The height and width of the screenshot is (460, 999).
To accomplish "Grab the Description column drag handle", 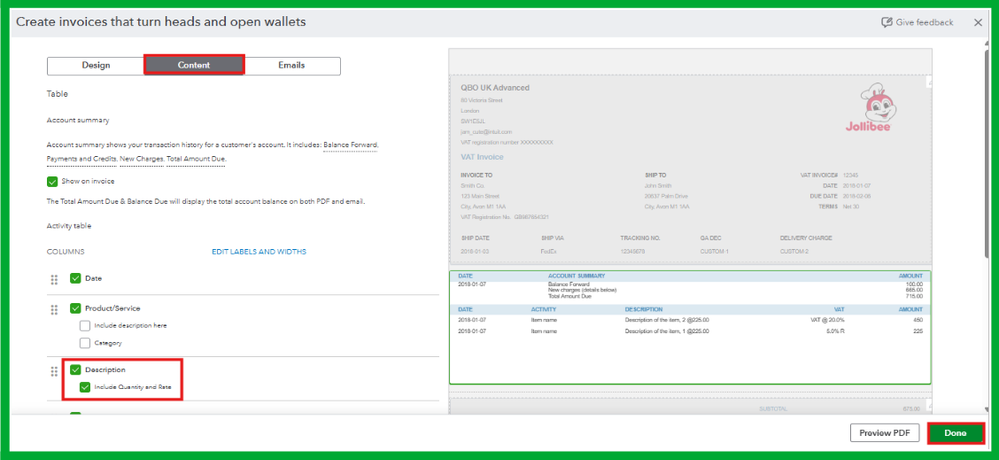I will point(54,370).
